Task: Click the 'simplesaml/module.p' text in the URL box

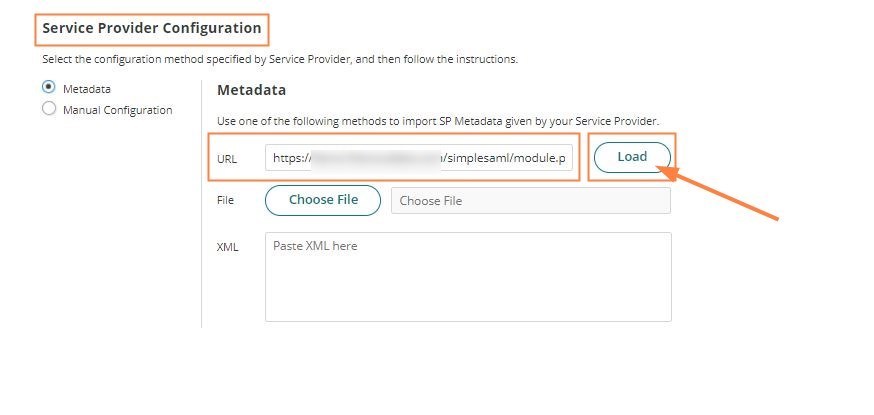Action: click(508, 158)
